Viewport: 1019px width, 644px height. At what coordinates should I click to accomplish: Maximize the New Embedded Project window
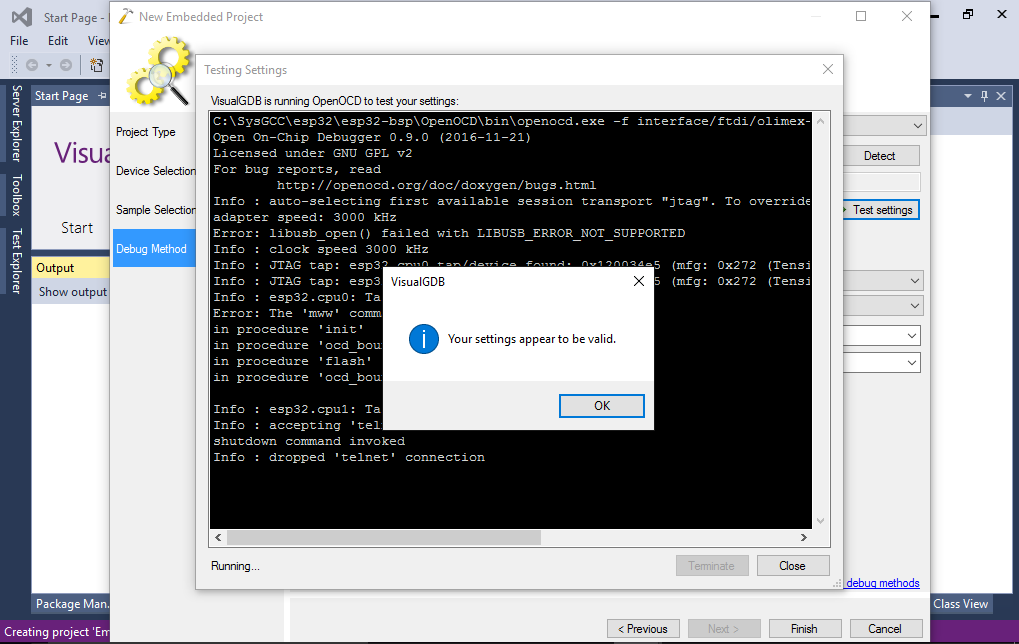(861, 16)
